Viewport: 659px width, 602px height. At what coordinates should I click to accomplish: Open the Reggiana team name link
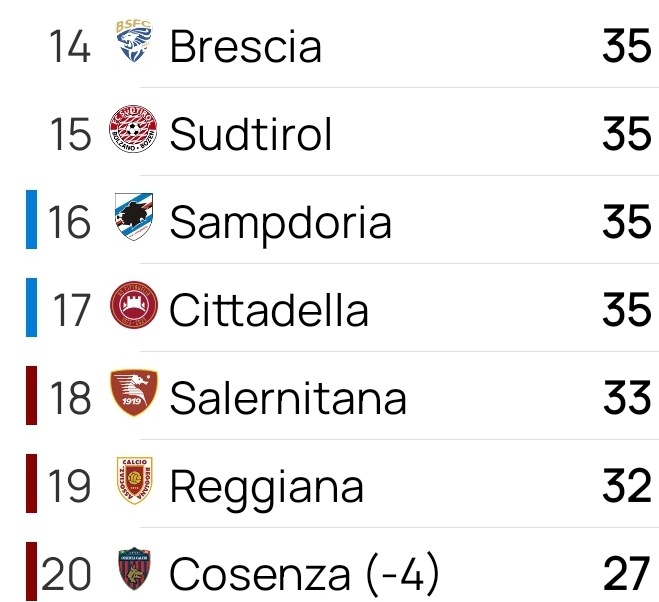coord(266,488)
